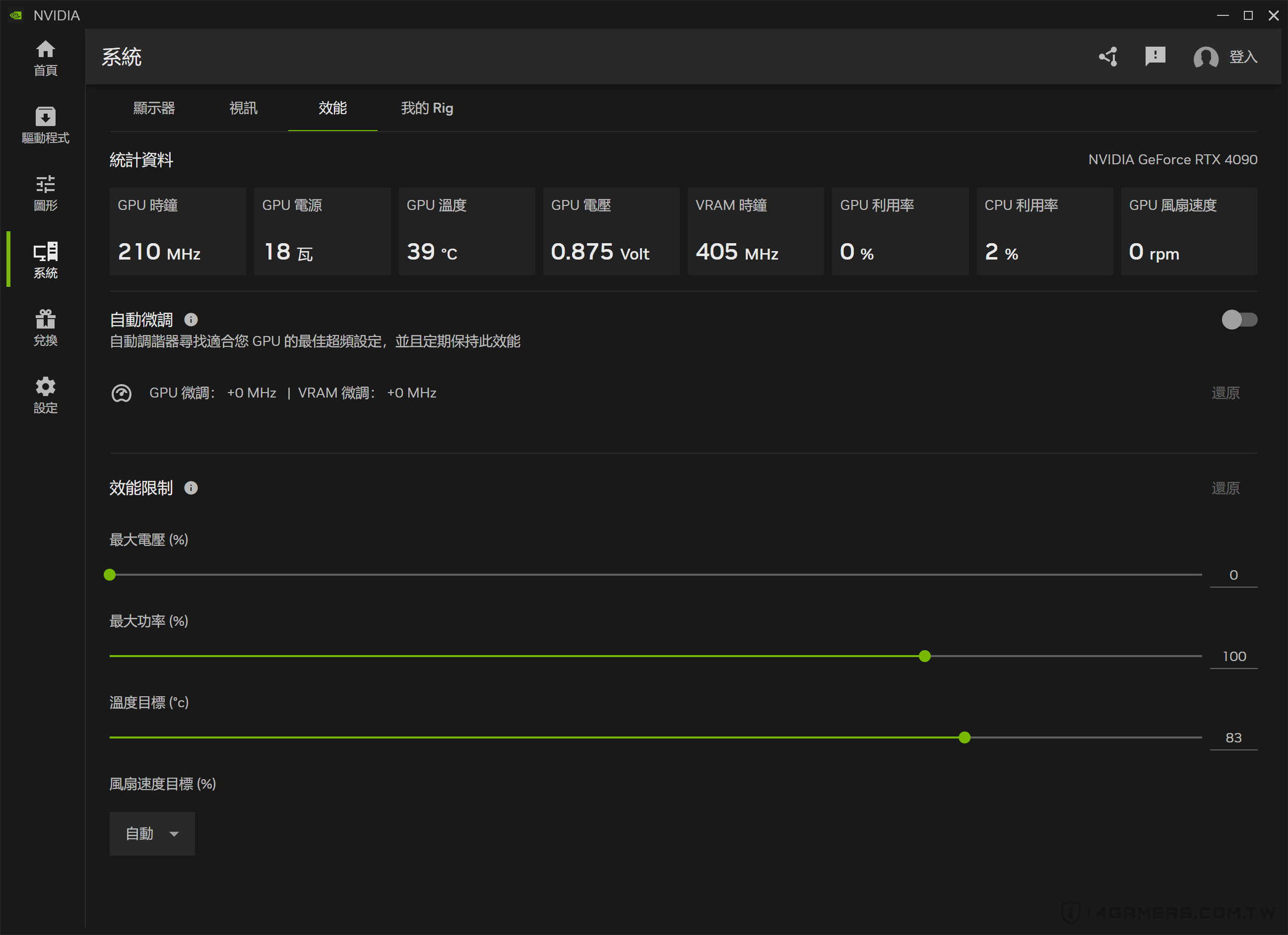1288x935 pixels.
Task: Click the GPU 風扇速度 0 rpm card
Action: [1189, 231]
